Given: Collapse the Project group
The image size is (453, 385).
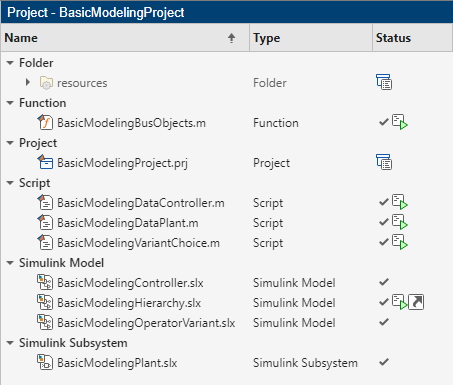Looking at the screenshot, I should pos(10,143).
